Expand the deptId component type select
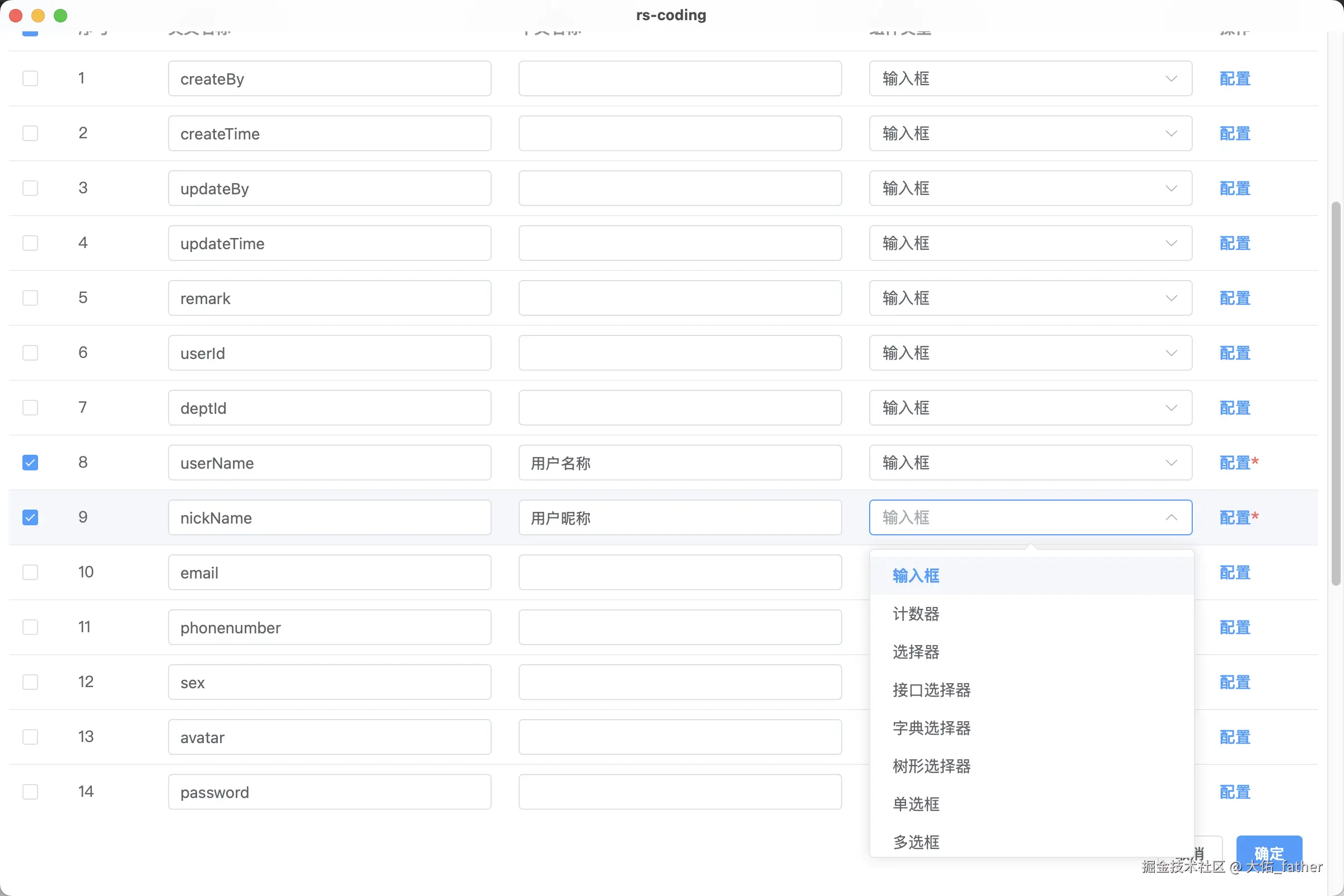Screen dimensions: 1344x896 coord(1030,408)
